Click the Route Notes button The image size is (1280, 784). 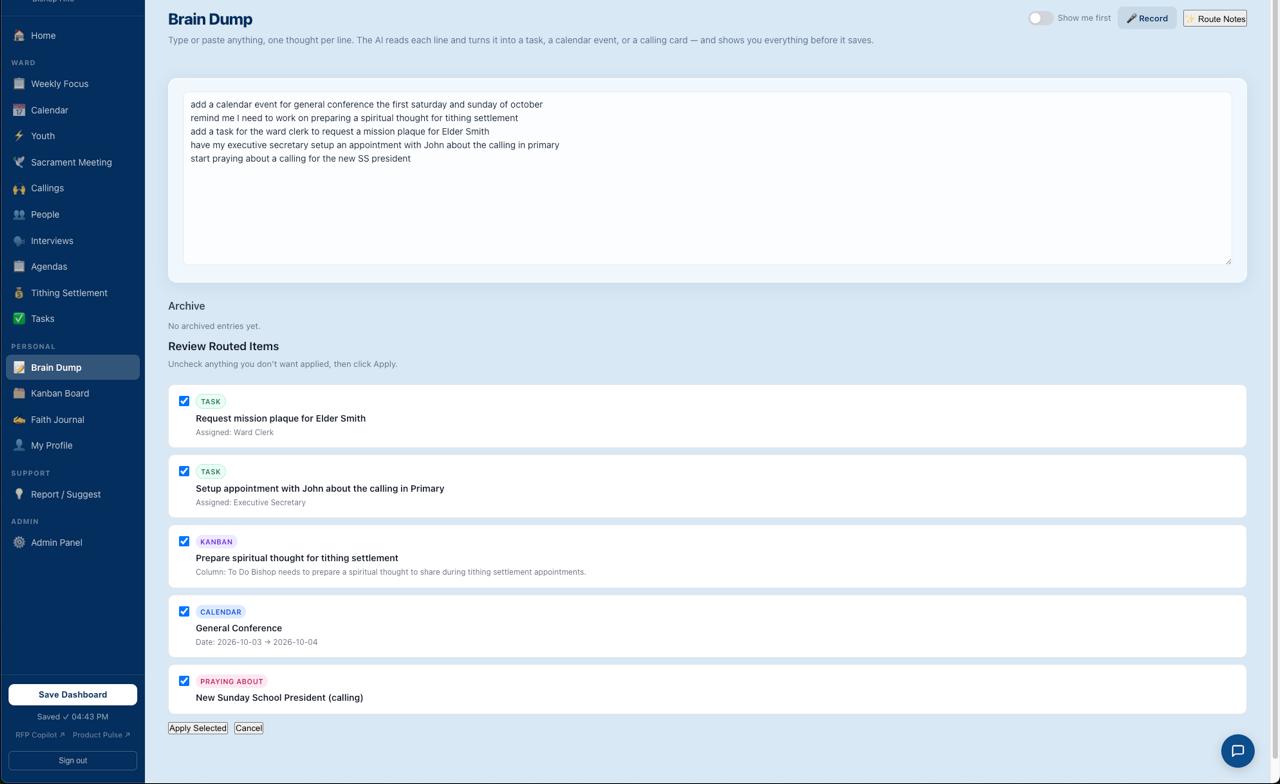pyautogui.click(x=1215, y=18)
